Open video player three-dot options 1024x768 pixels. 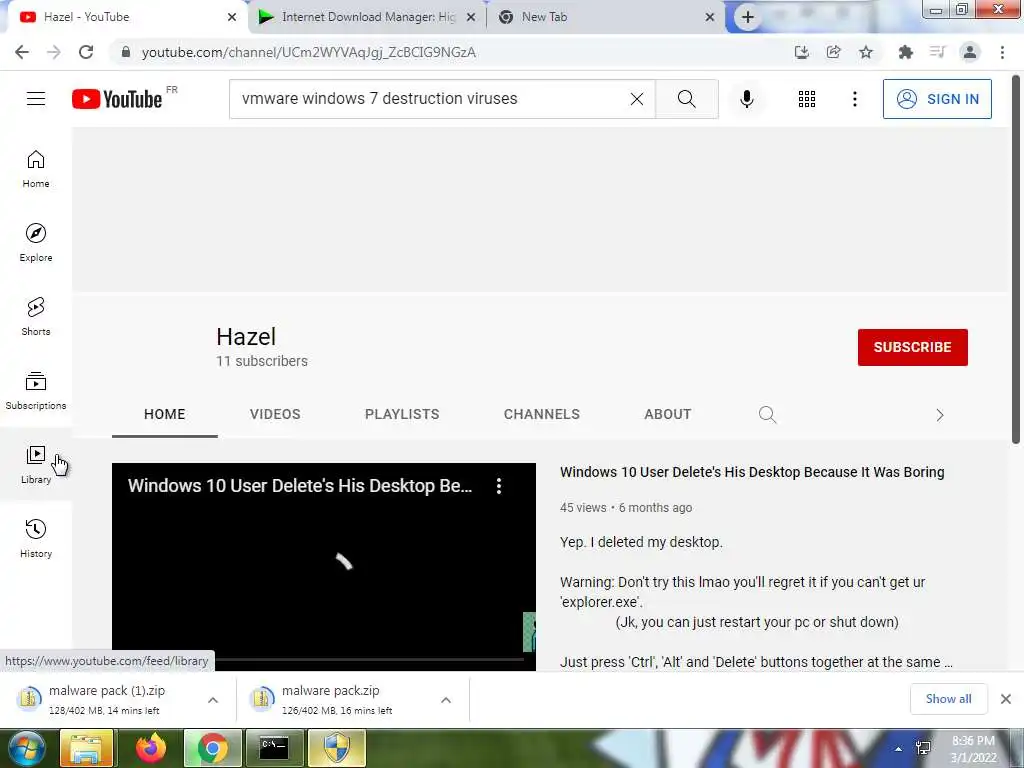pyautogui.click(x=499, y=486)
